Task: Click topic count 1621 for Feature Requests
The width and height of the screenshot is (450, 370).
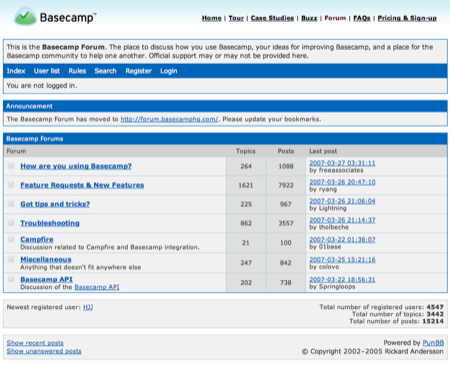Action: point(246,185)
